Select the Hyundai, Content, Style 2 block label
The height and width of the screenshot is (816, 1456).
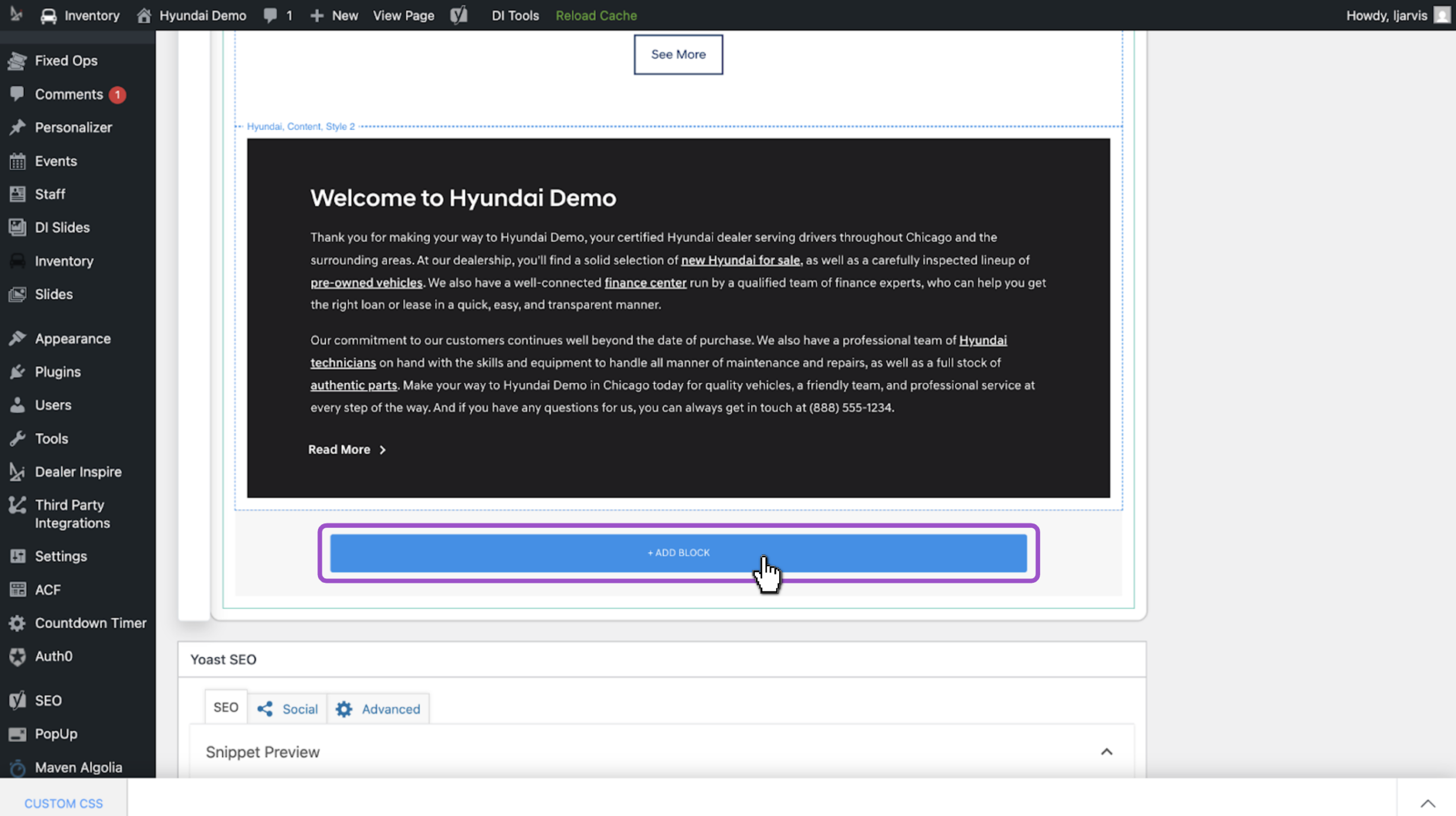tap(301, 126)
